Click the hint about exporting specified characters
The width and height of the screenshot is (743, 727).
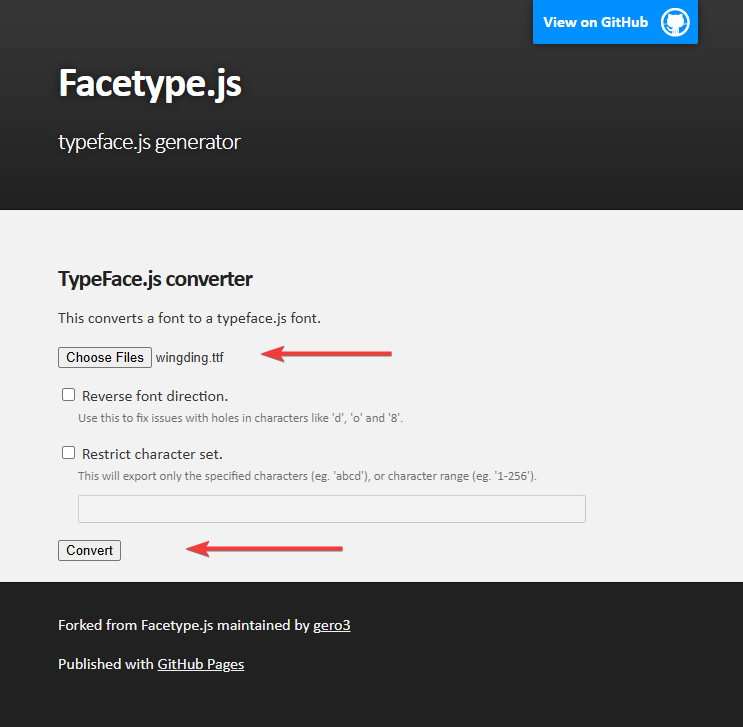tap(307, 476)
